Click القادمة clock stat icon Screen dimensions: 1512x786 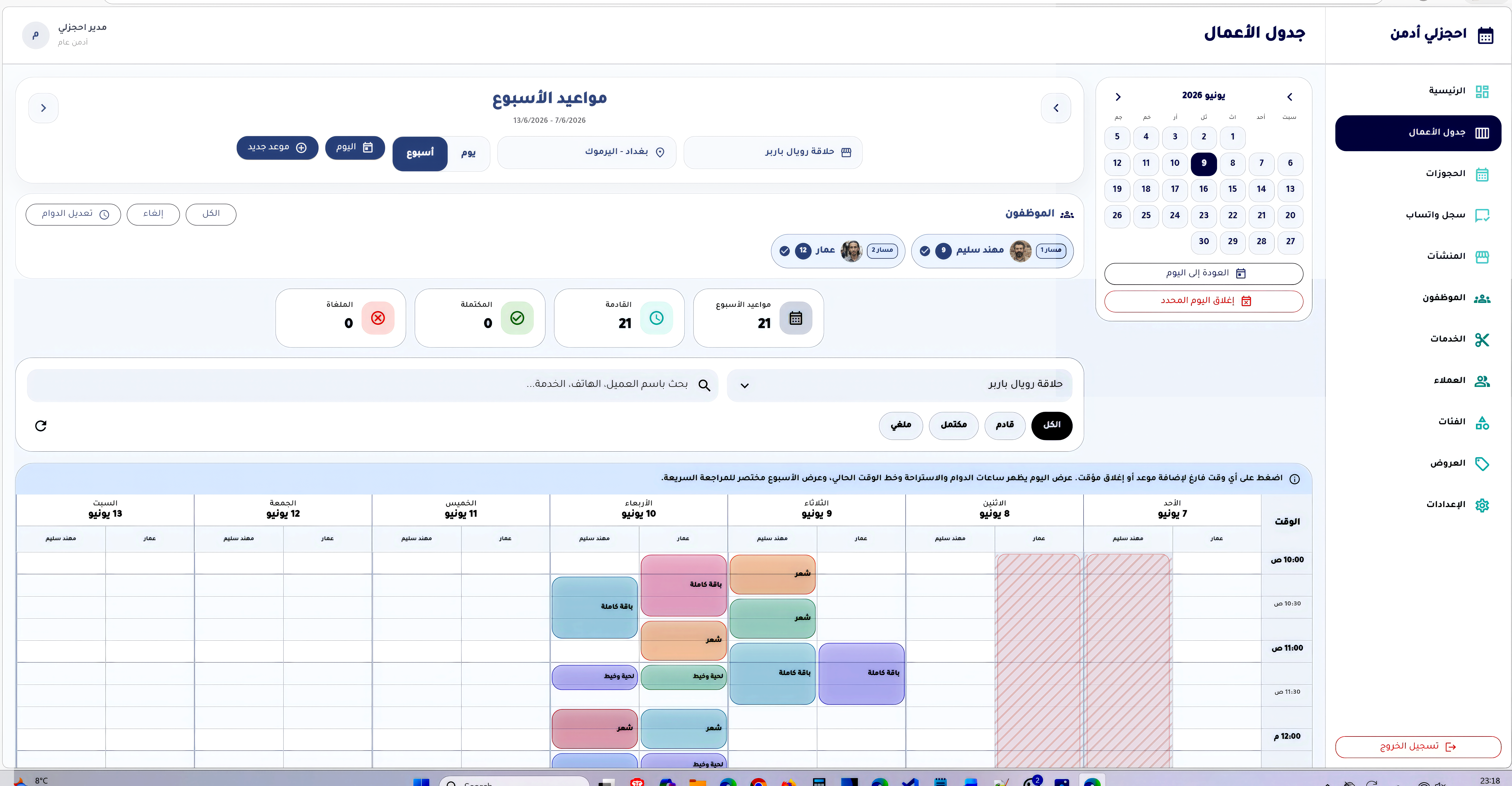coord(657,318)
